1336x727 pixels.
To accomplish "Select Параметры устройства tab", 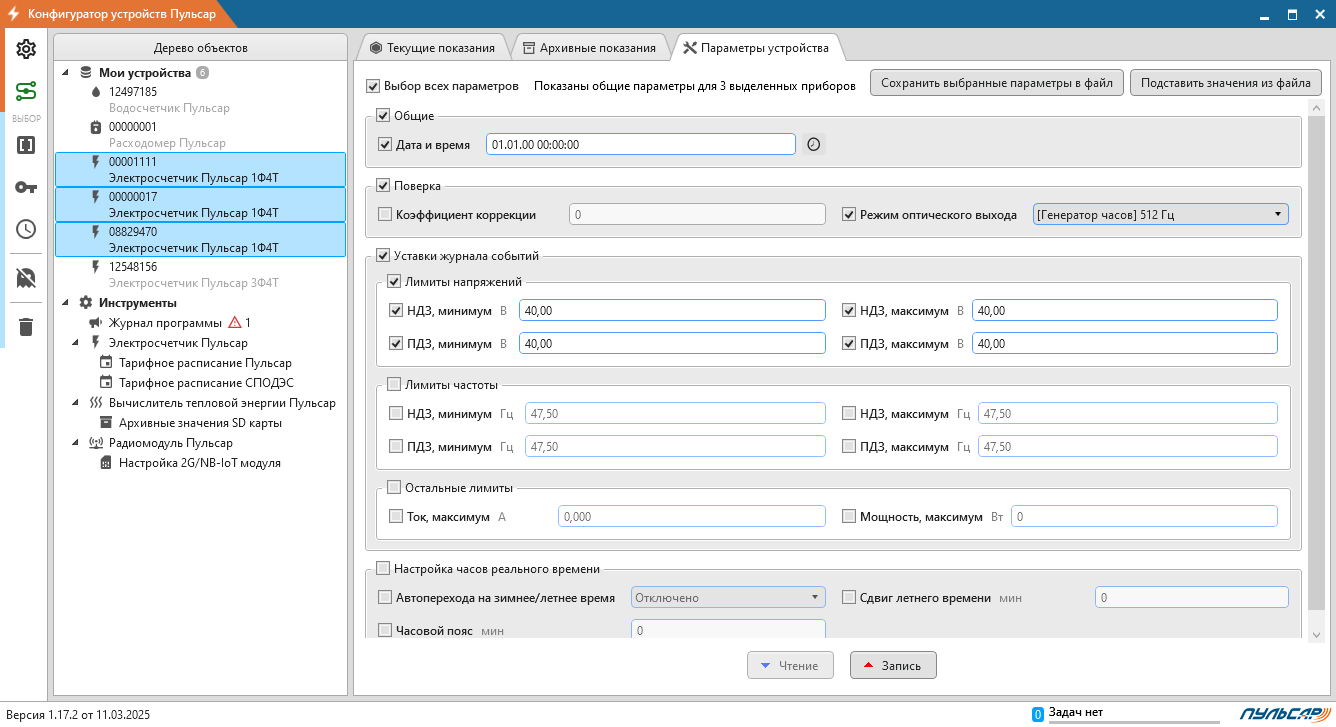I will click(x=756, y=48).
